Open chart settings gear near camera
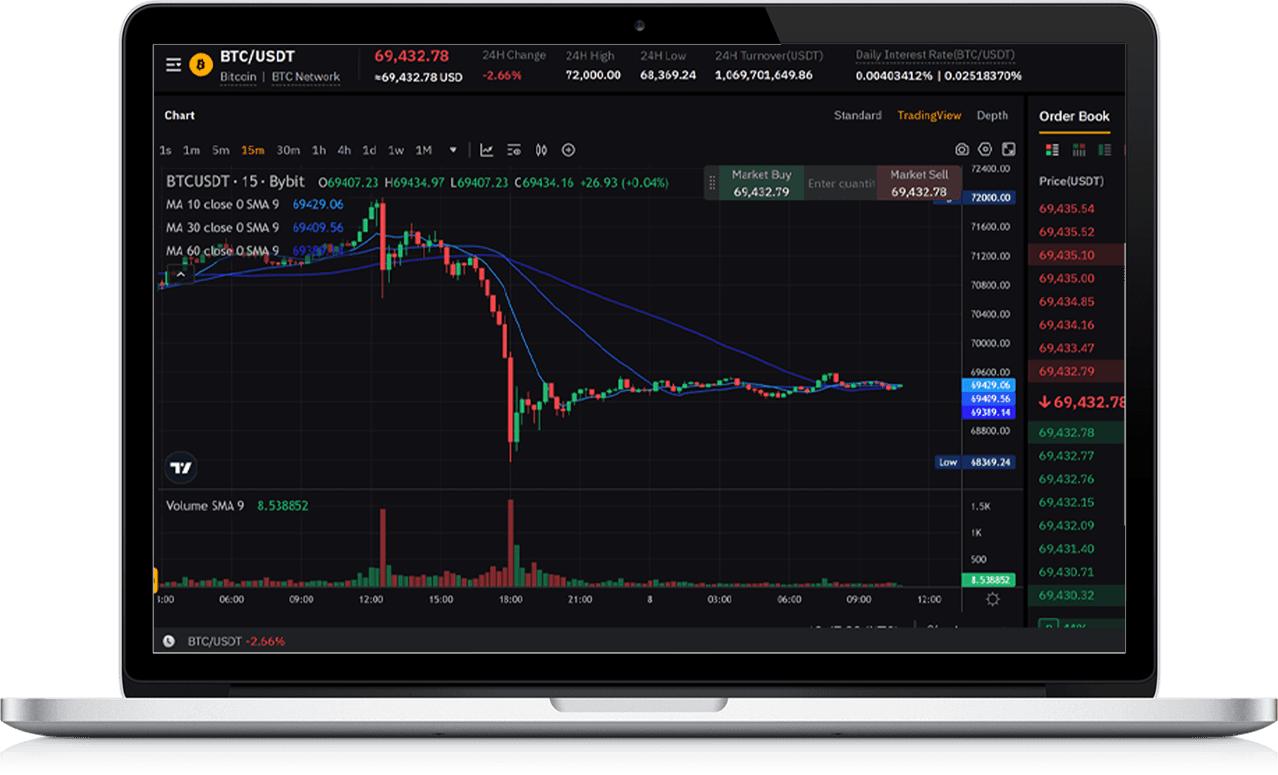This screenshot has height=775, width=1278. click(985, 150)
